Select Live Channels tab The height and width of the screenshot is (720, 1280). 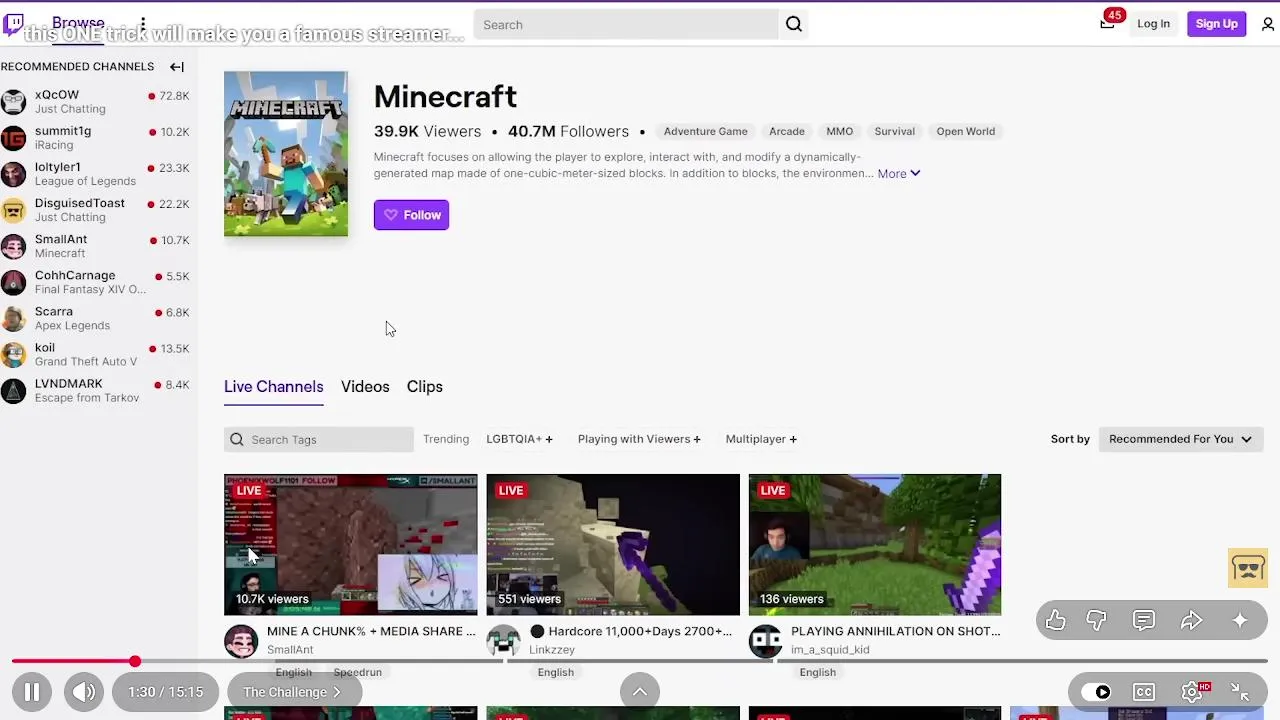click(274, 387)
